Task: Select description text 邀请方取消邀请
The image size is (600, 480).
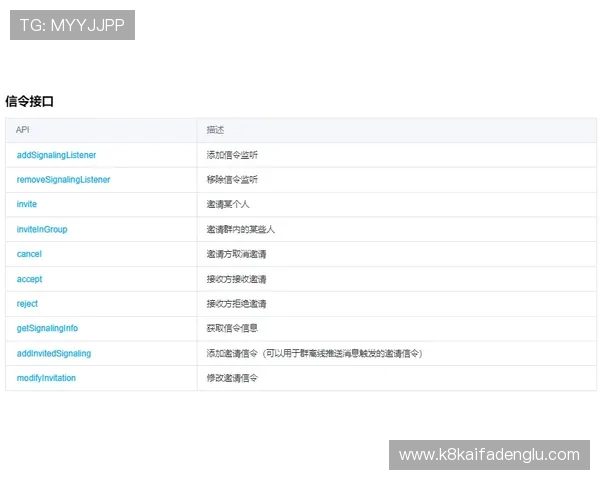Action: [236, 254]
